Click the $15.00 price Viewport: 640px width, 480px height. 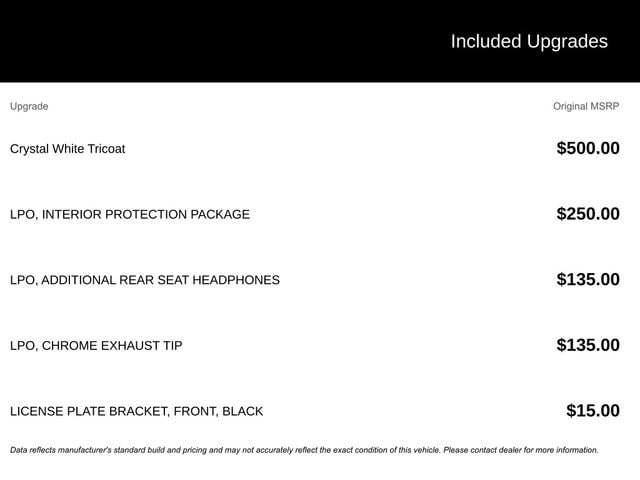coord(593,411)
